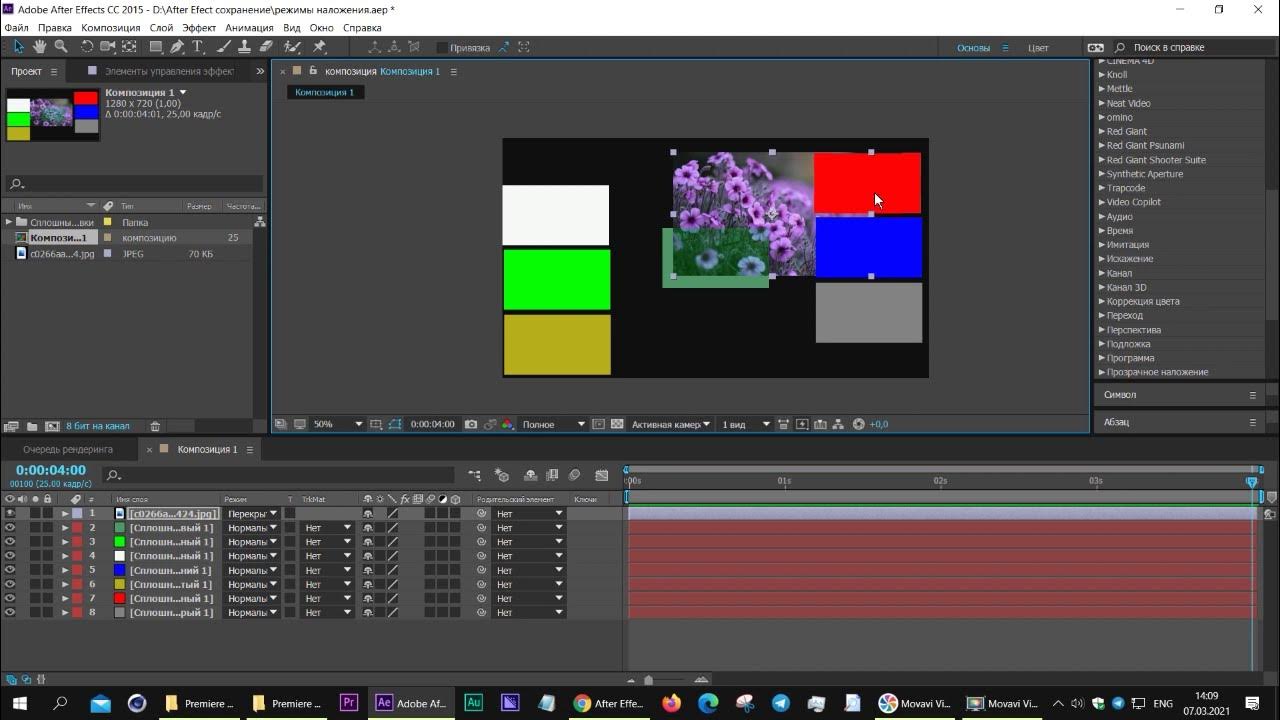Select the Цвет workspace
Viewport: 1280px width, 720px height.
1038,47
